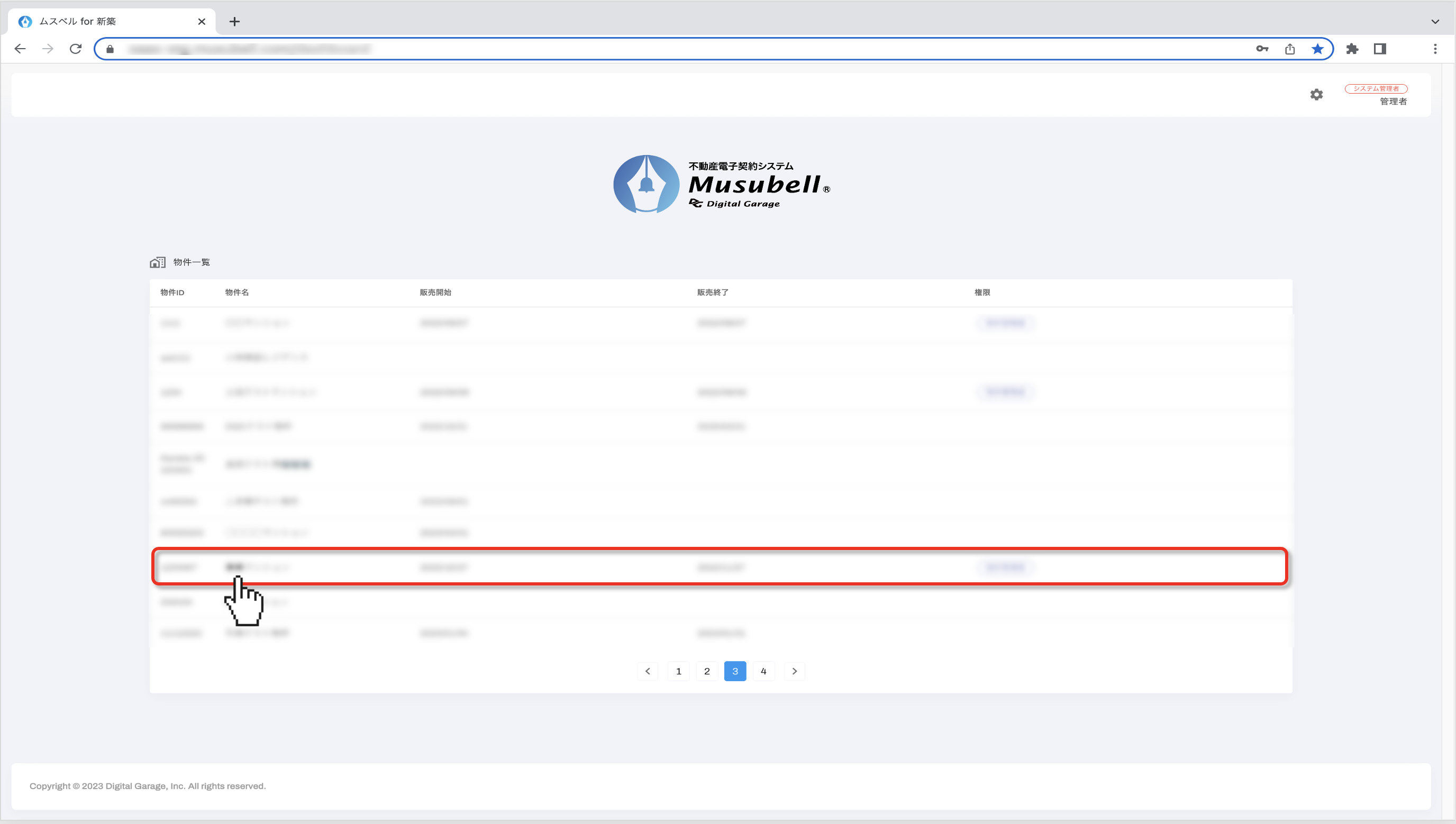Expand the tab search chevron
This screenshot has height=824, width=1456.
[x=1434, y=22]
